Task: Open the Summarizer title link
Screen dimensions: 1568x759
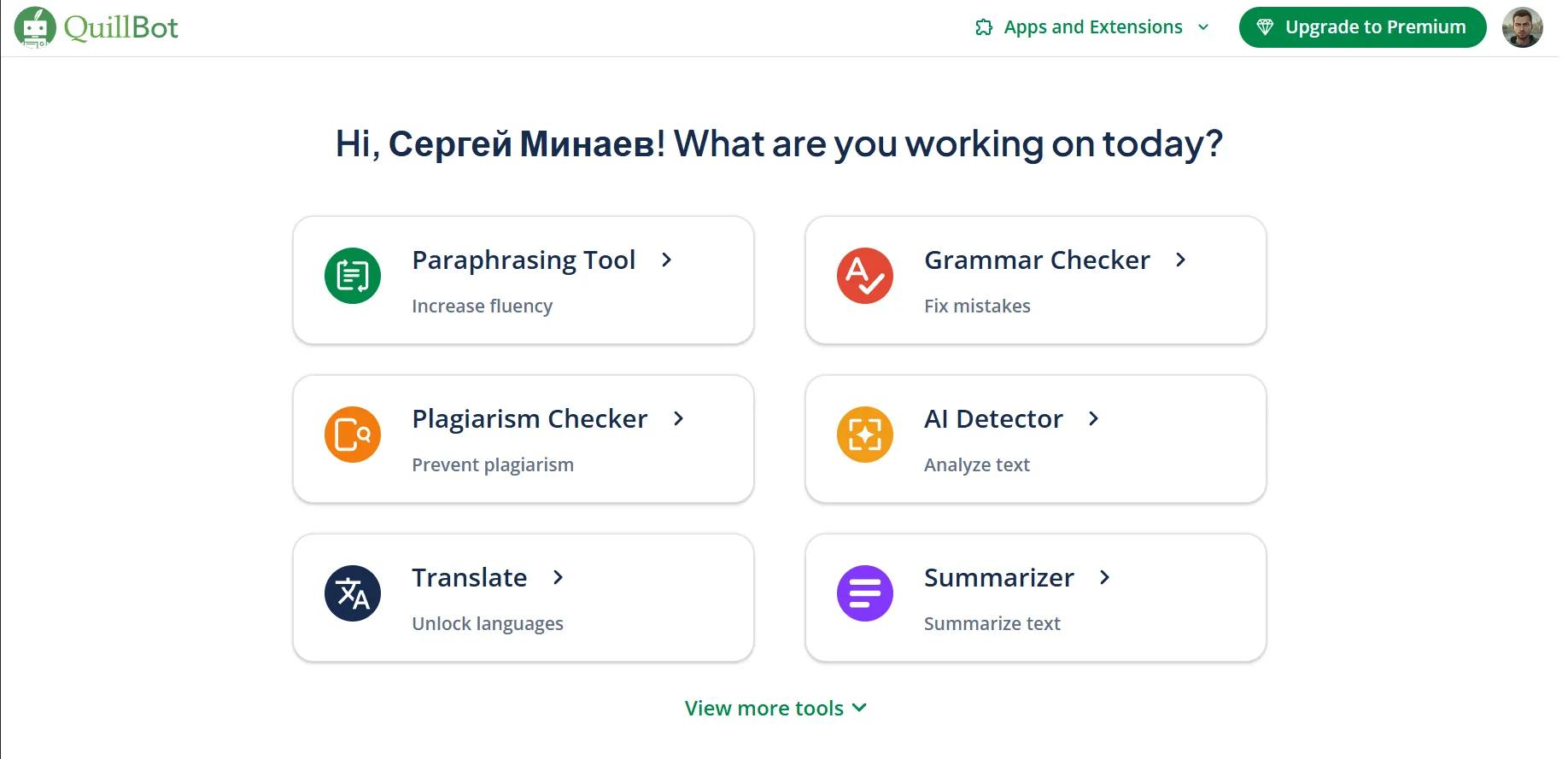Action: tap(998, 578)
